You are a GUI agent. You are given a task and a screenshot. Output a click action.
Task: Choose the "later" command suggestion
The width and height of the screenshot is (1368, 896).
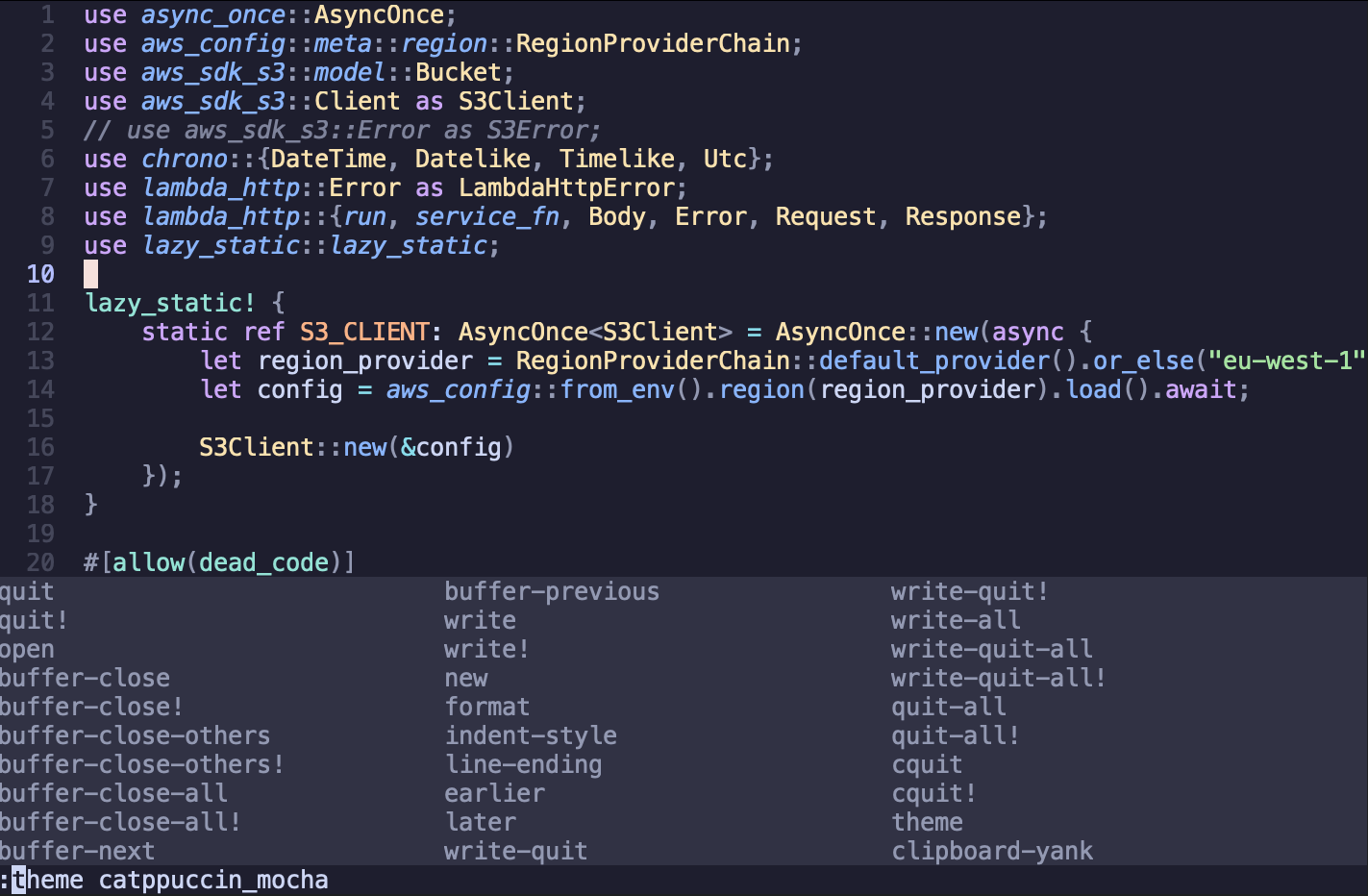[480, 822]
